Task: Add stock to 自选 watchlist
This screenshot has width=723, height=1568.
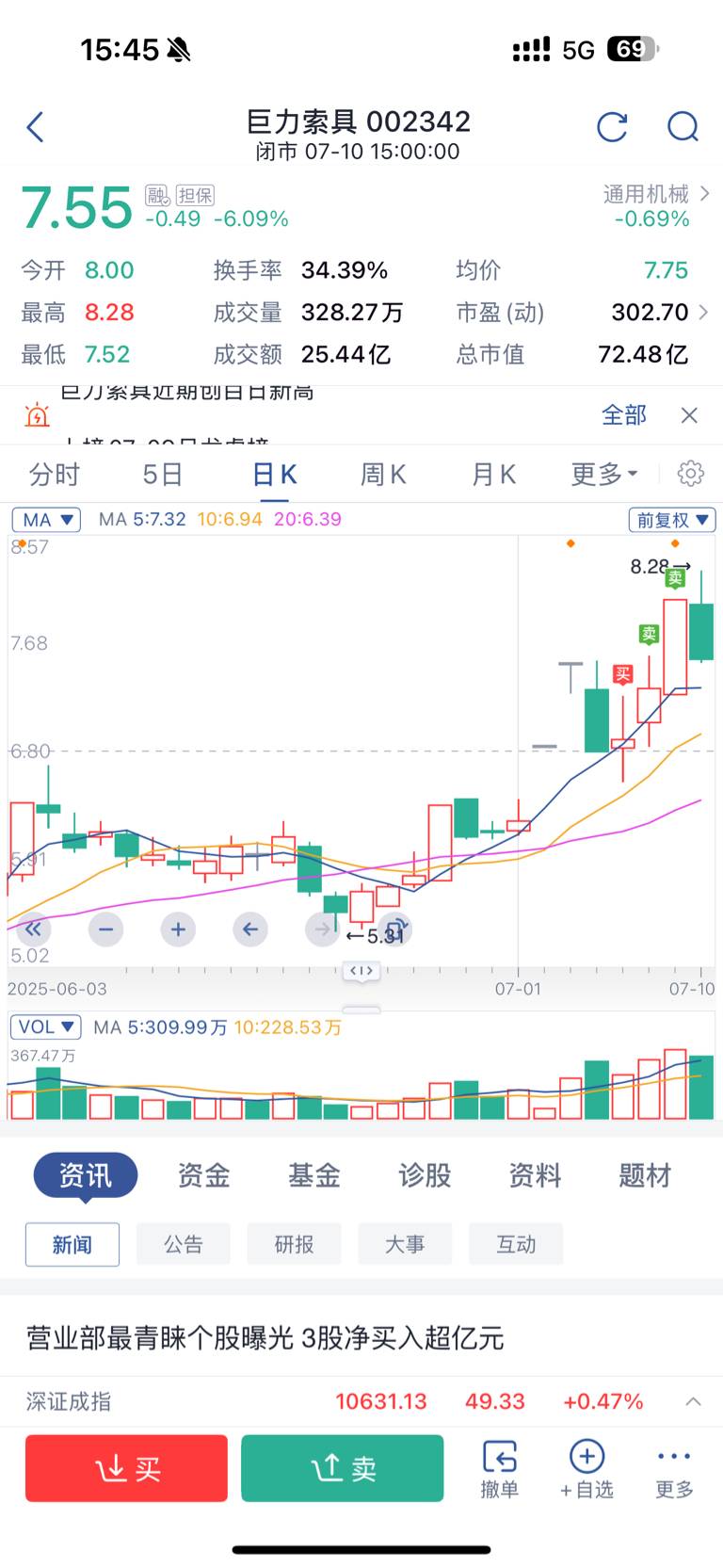Action: coord(586,1469)
